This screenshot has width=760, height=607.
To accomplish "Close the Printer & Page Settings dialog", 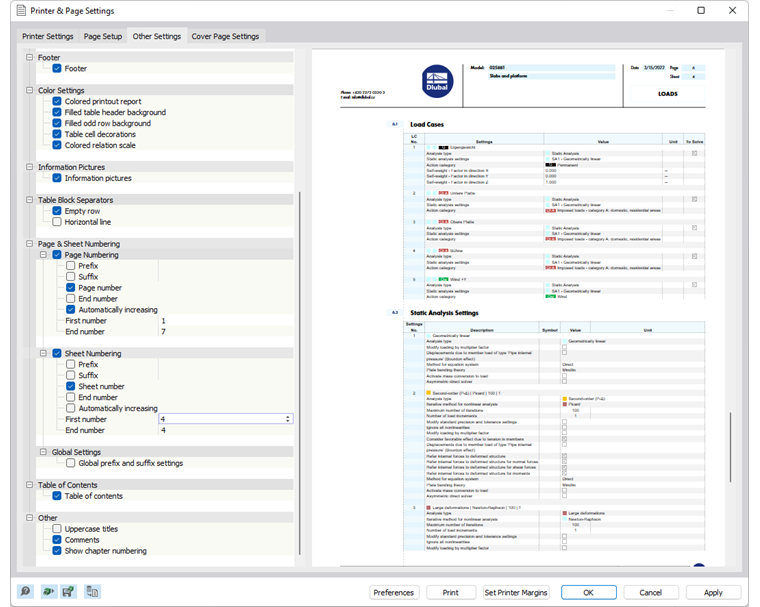I will click(x=732, y=10).
